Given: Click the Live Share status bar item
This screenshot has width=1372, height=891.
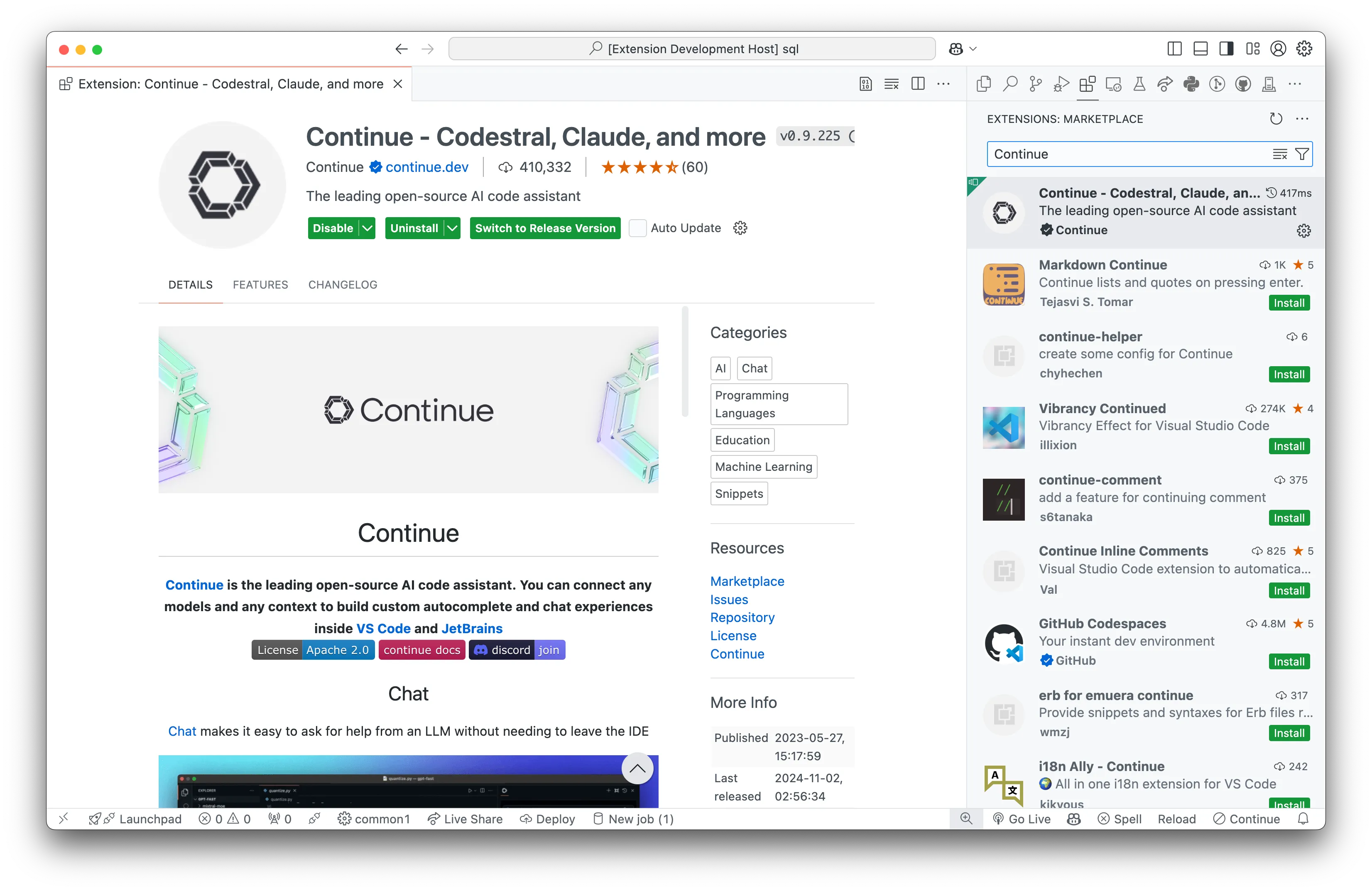Looking at the screenshot, I should [465, 818].
